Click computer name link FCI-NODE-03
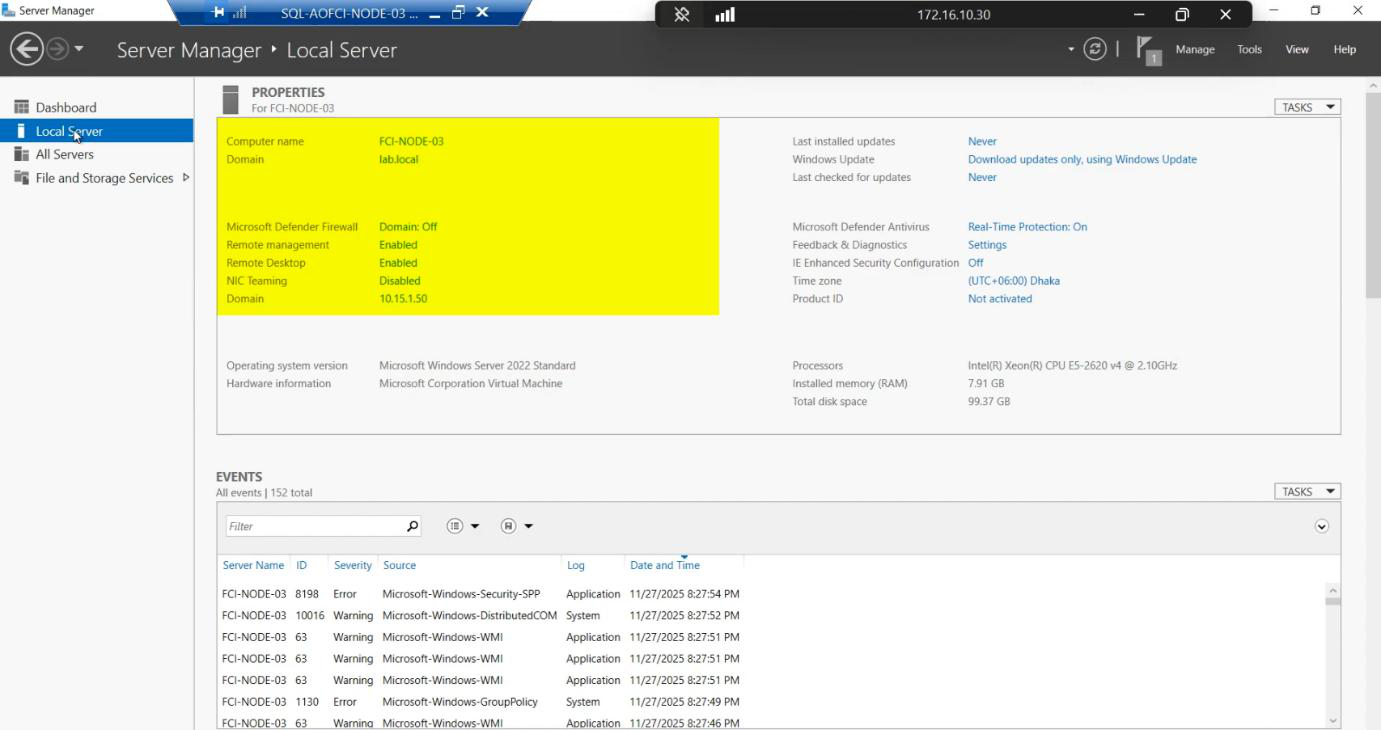The height and width of the screenshot is (730, 1381). click(x=411, y=141)
